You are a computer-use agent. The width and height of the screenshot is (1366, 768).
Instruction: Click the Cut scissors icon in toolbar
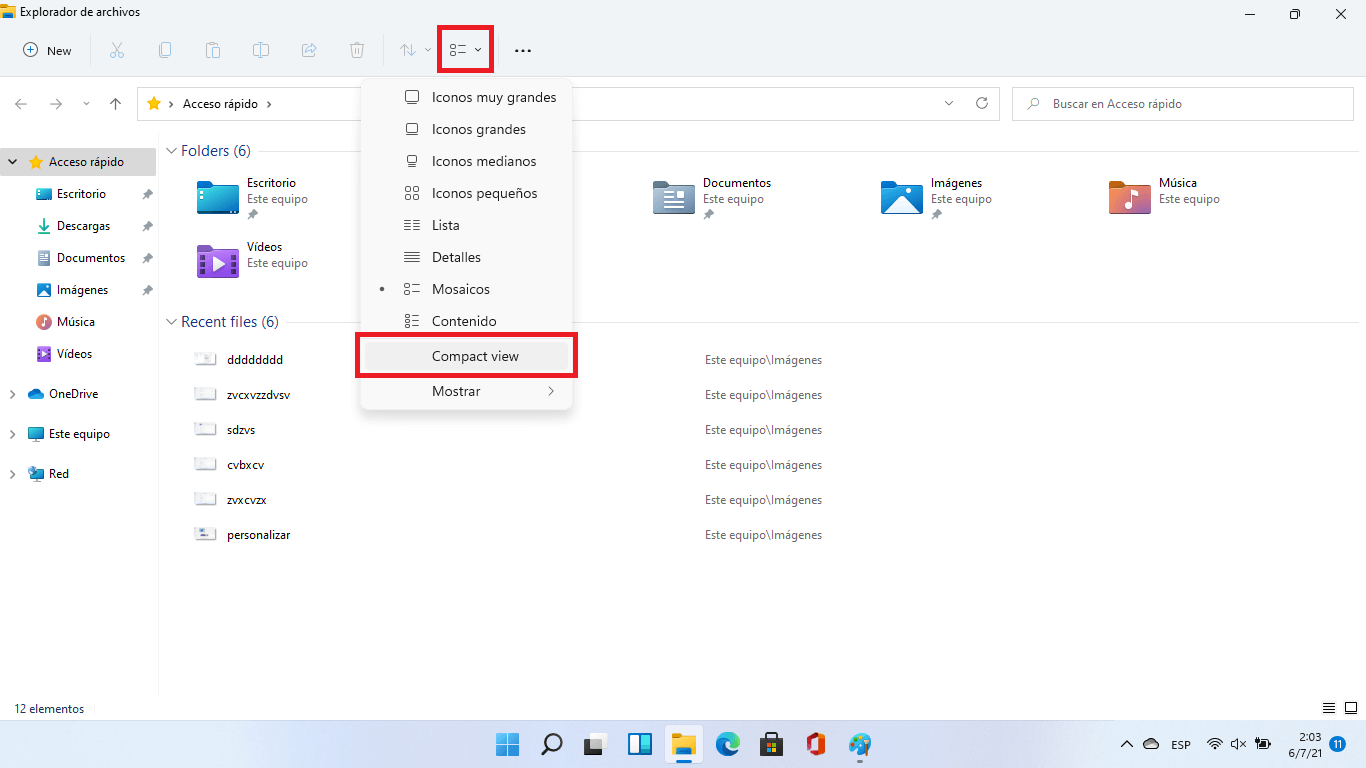116,50
